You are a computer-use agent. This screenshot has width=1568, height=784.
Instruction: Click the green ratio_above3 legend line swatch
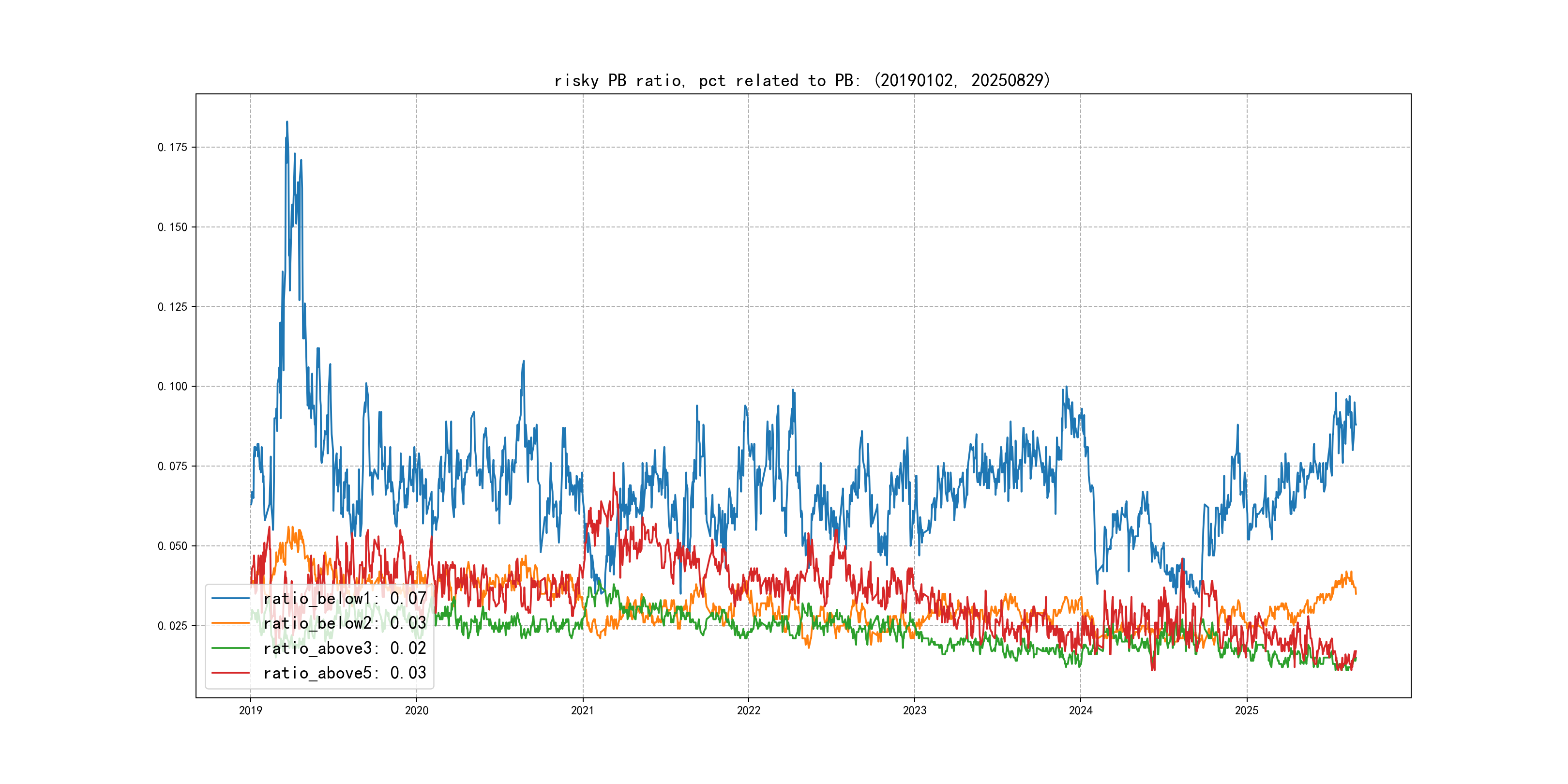coord(230,648)
